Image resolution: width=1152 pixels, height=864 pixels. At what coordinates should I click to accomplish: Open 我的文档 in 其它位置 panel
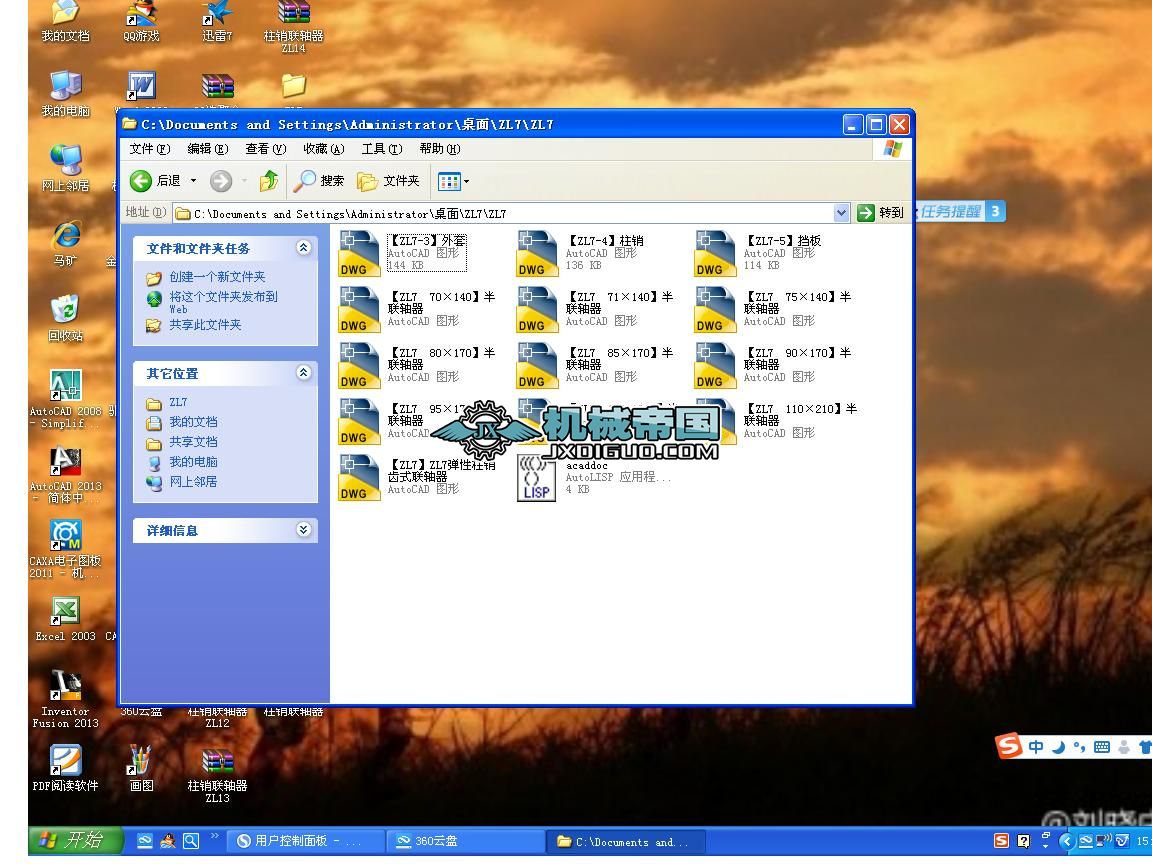(193, 422)
